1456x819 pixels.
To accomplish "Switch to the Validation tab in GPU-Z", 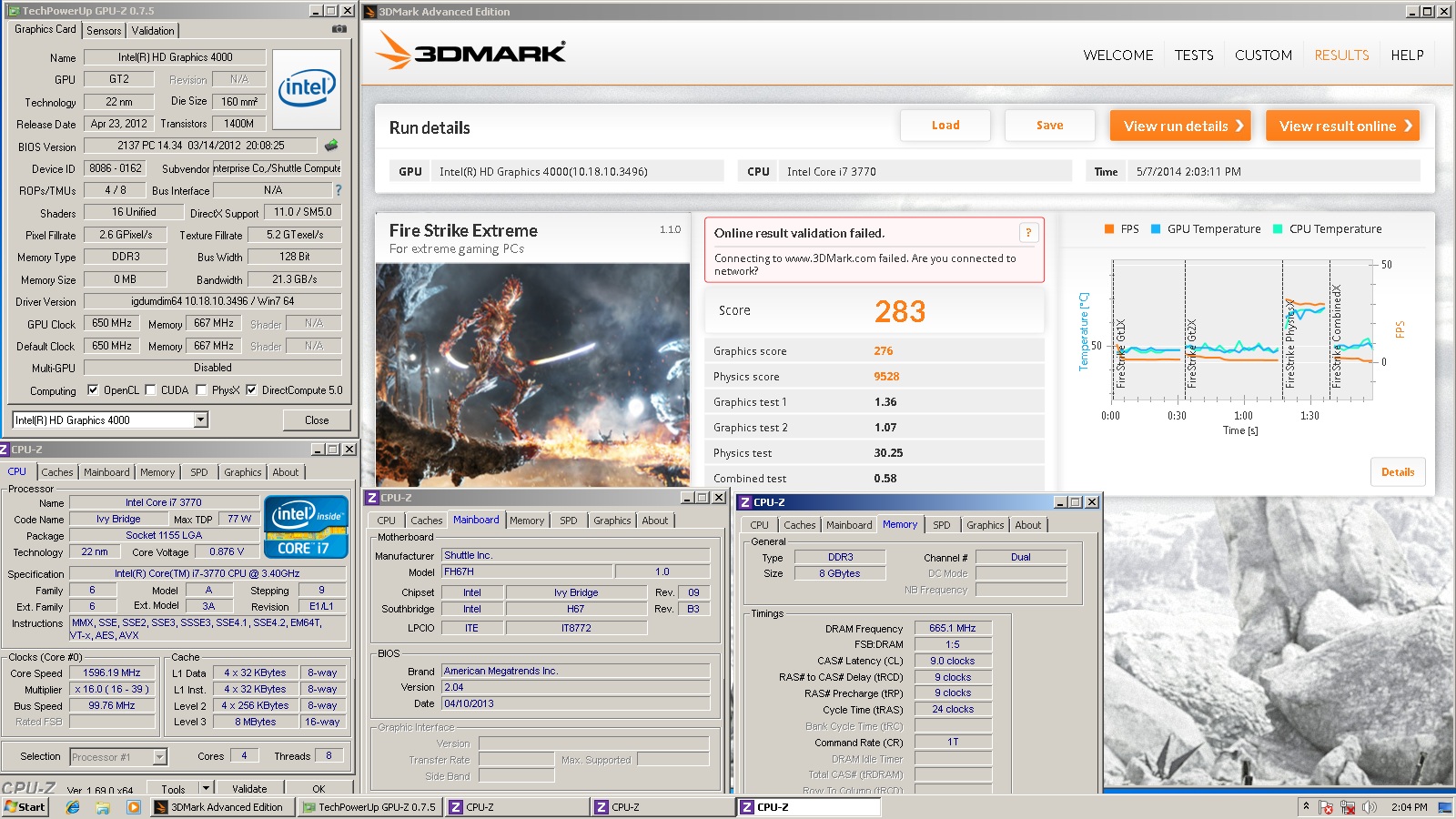I will tap(153, 30).
